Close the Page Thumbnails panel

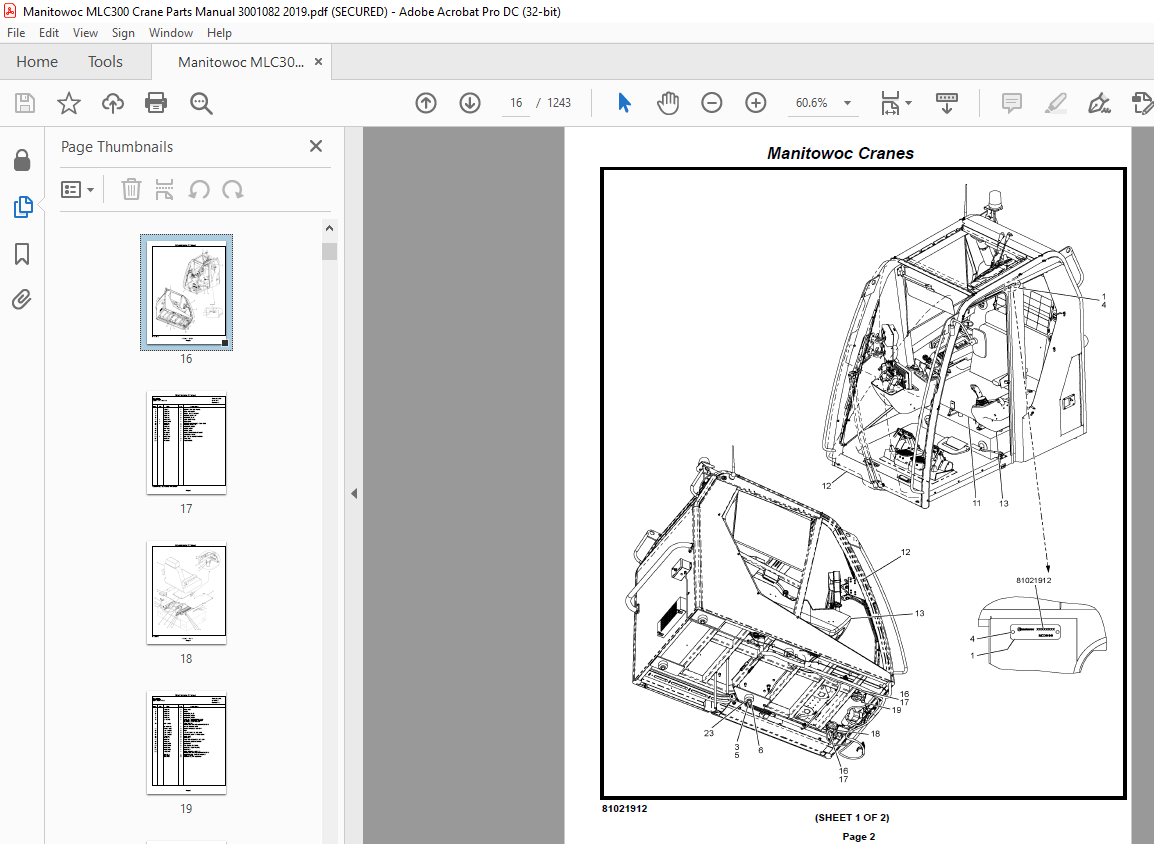pos(316,146)
